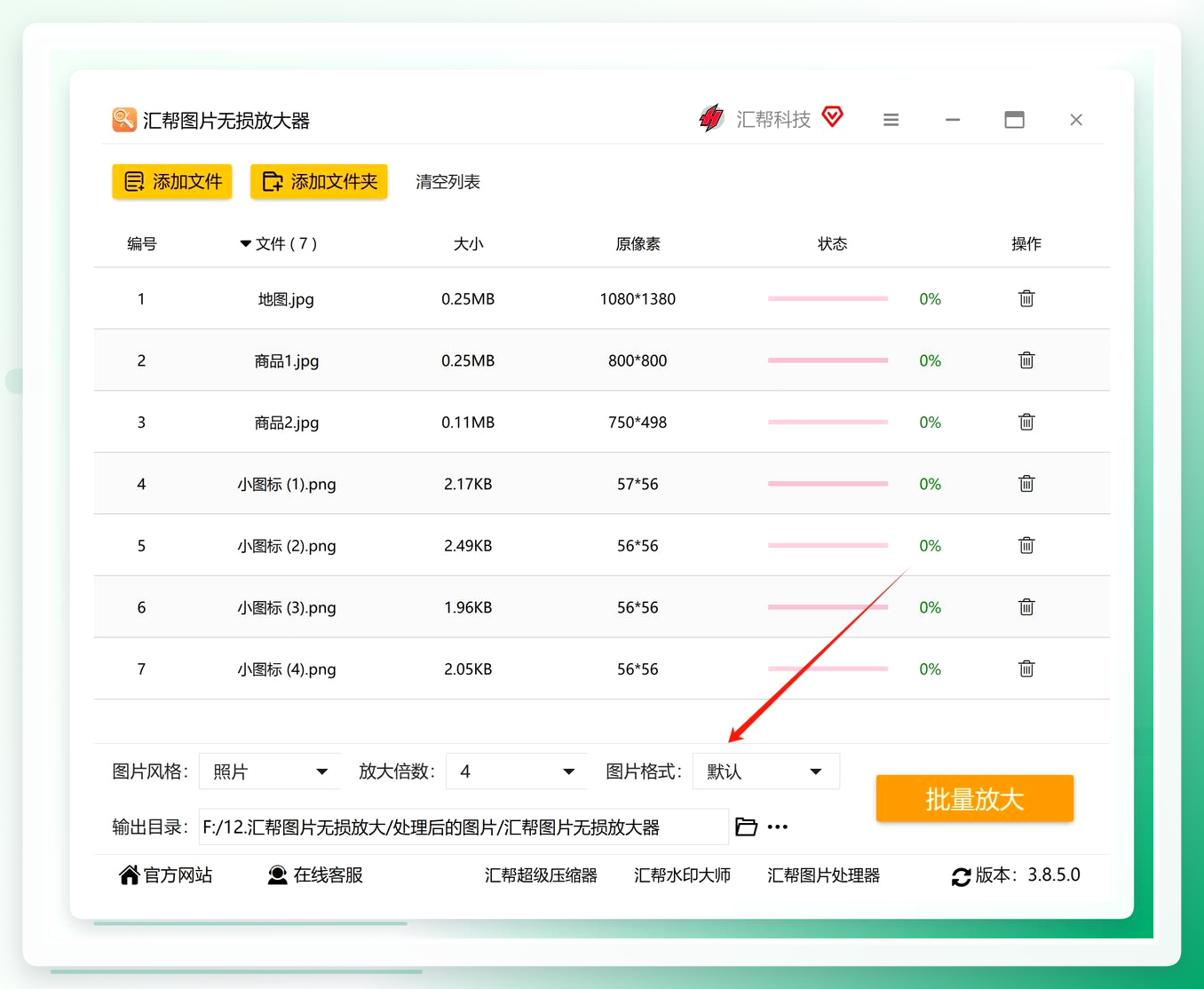Screen dimensions: 1204x989
Task: Remove 商品2.jpg via trash icon
Action: (x=1026, y=422)
